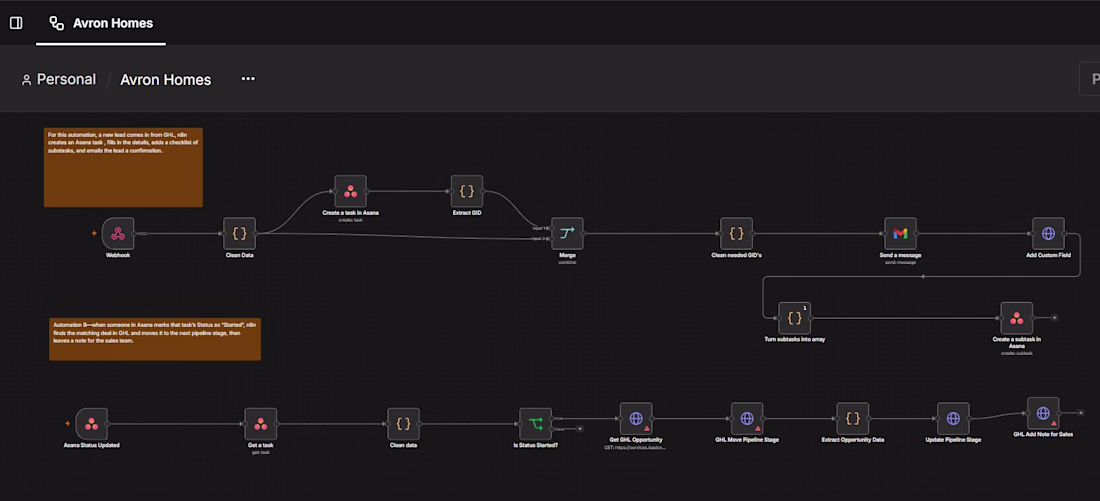Click the 'get: task' subtitle under Get a task
This screenshot has height=501, width=1100.
pos(260,453)
